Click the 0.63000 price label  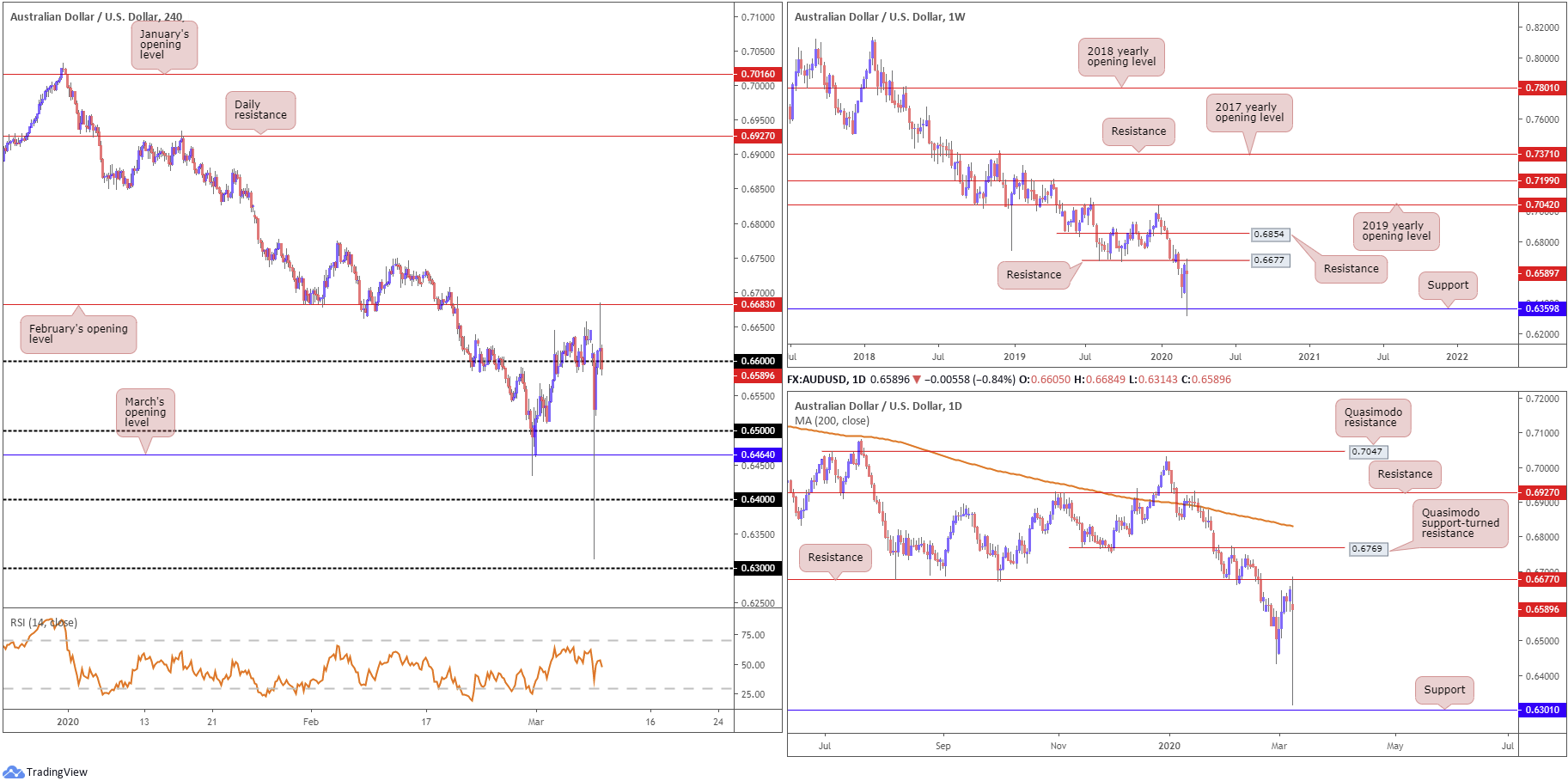point(758,568)
